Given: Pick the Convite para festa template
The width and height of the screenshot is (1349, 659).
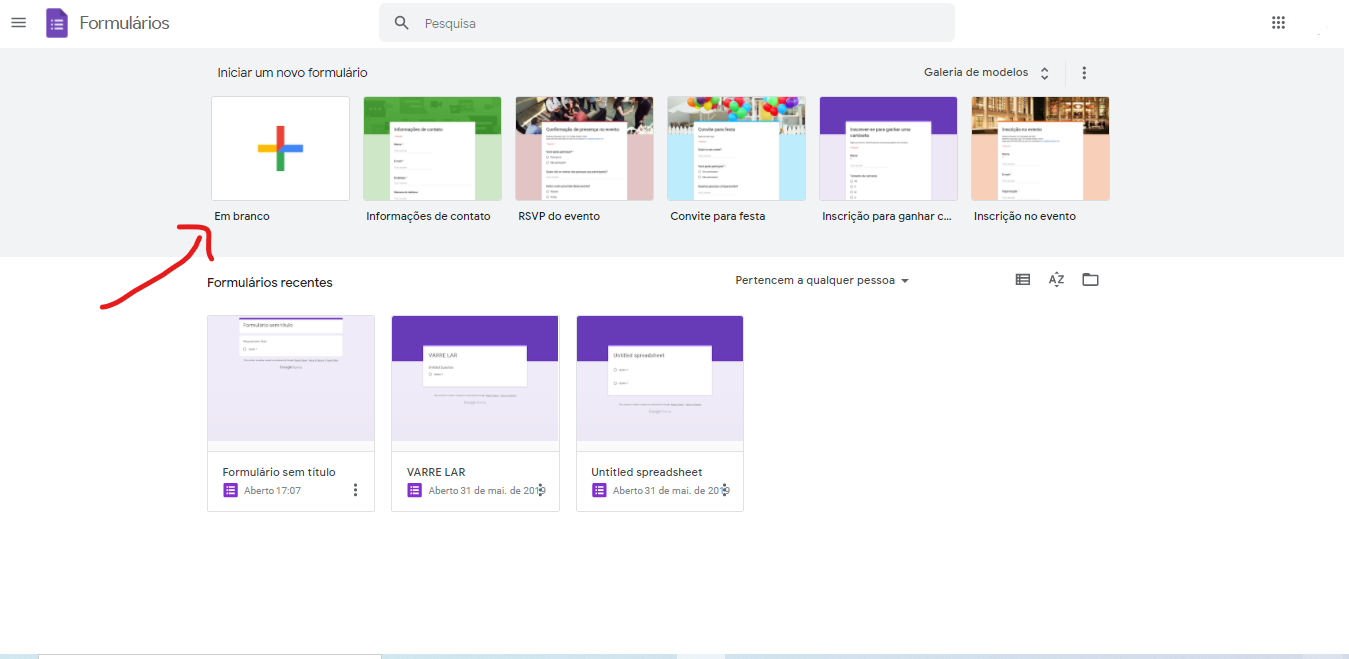Looking at the screenshot, I should [x=736, y=148].
